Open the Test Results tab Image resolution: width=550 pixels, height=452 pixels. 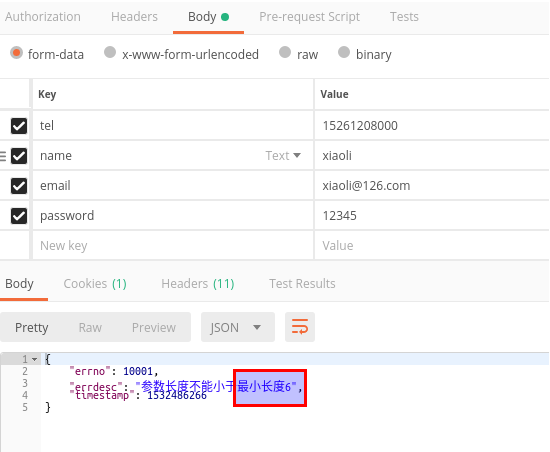pos(302,283)
